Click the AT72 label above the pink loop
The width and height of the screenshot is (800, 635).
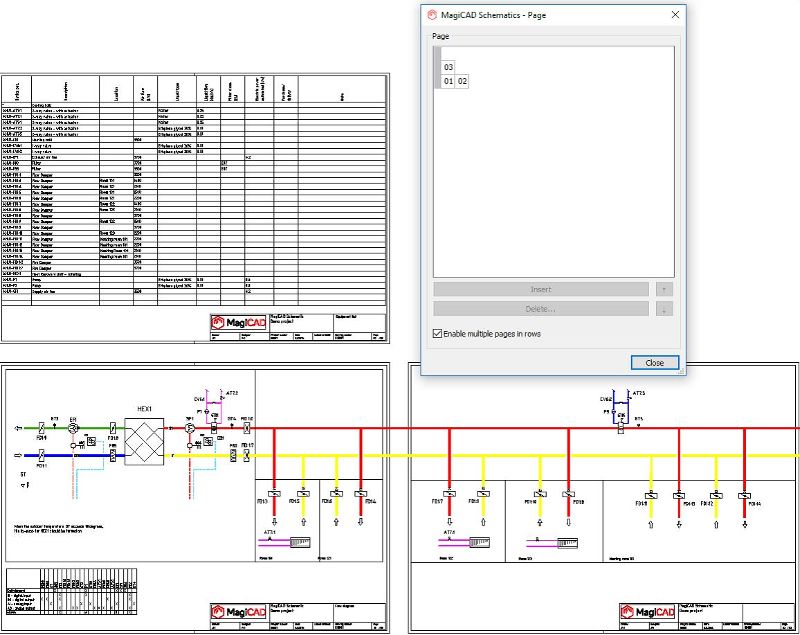(232, 393)
